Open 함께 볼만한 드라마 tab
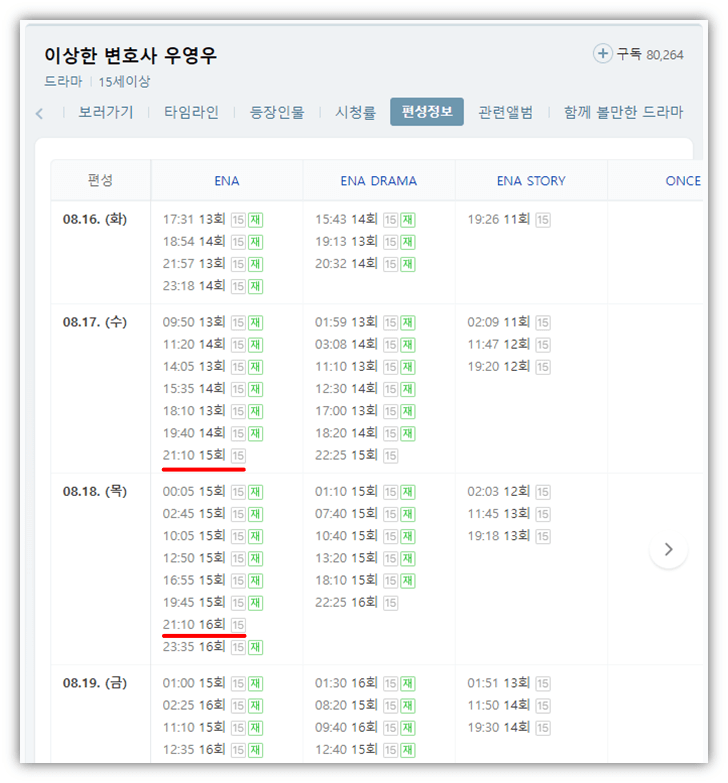Screen dimensions: 728x783 623,112
